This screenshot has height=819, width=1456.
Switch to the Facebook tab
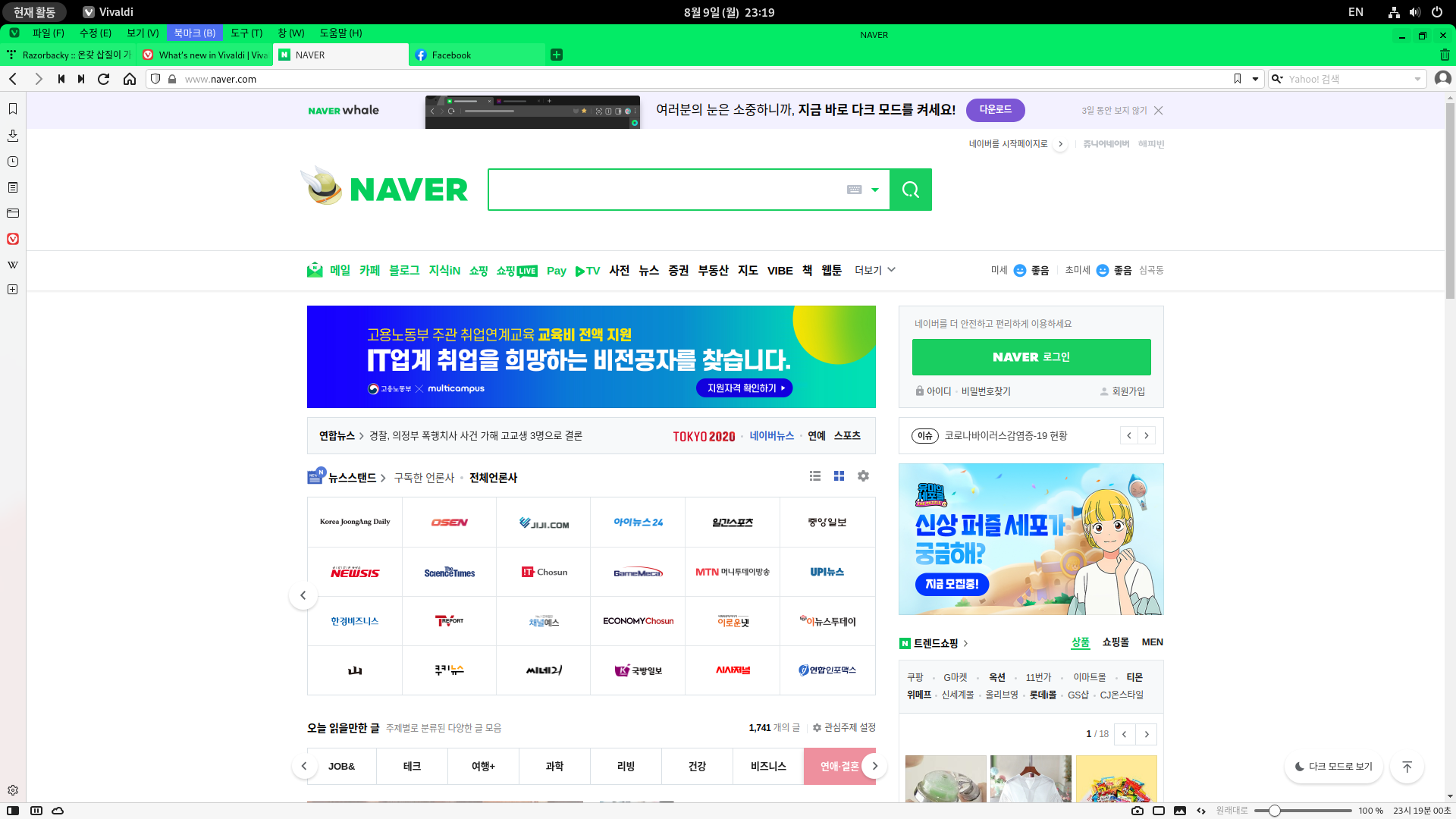pyautogui.click(x=451, y=55)
